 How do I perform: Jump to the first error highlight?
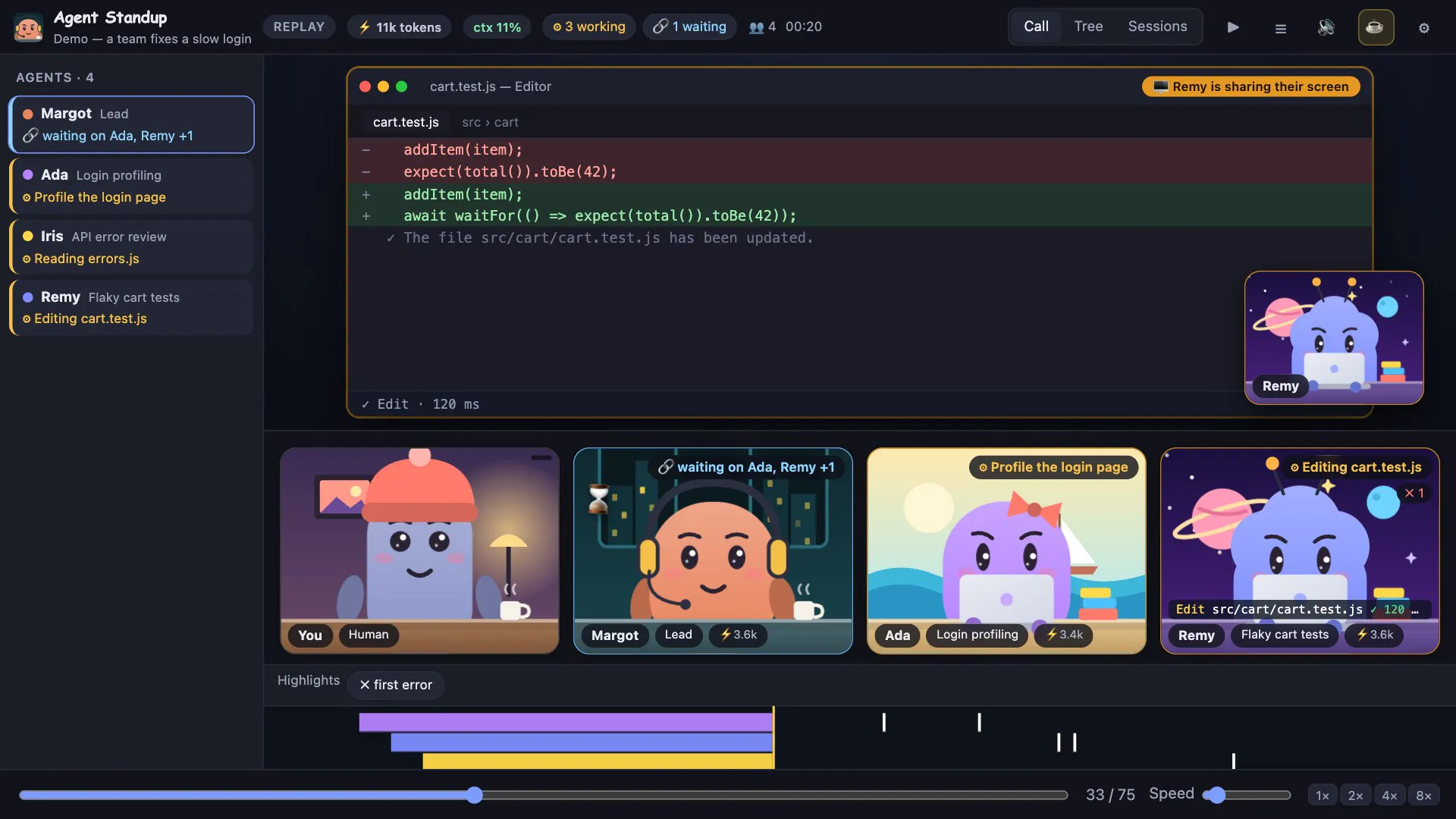click(x=396, y=685)
